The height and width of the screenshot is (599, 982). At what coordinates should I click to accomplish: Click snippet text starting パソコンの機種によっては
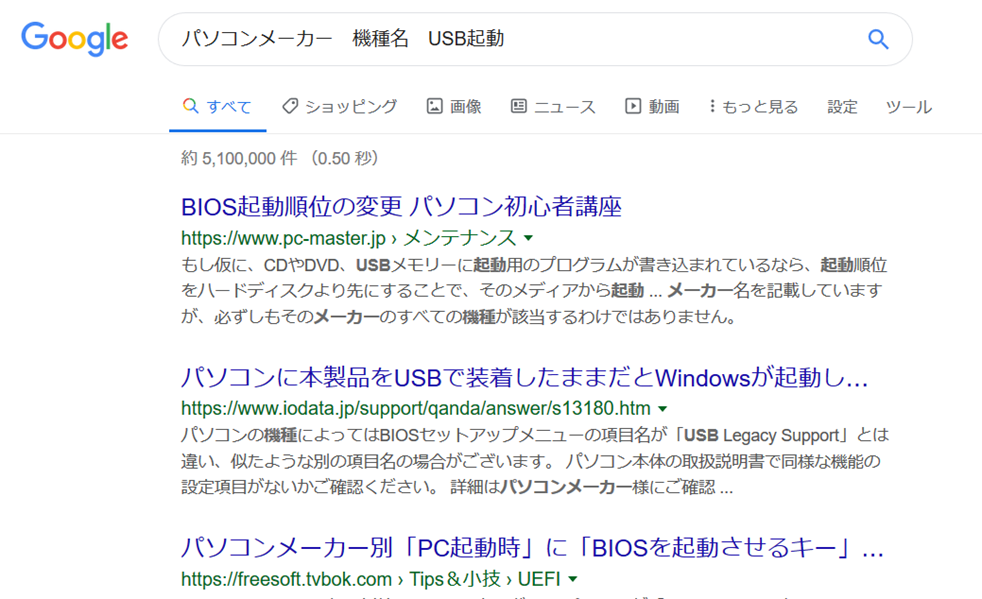535,461
